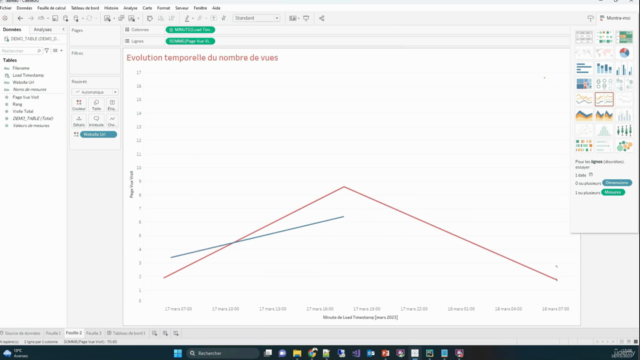Open dropdown arrow next to new worksheet icon
The image size is (640, 360).
coord(114,18)
